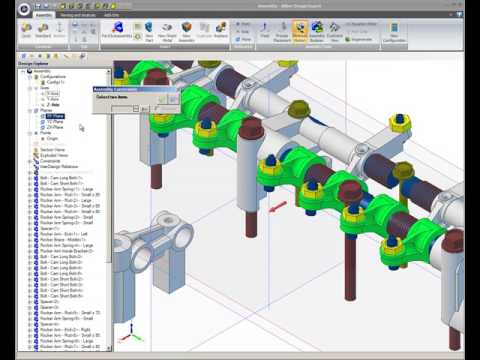The height and width of the screenshot is (360, 480).
Task: Collapse the Configurations tree node
Action: 30,77
